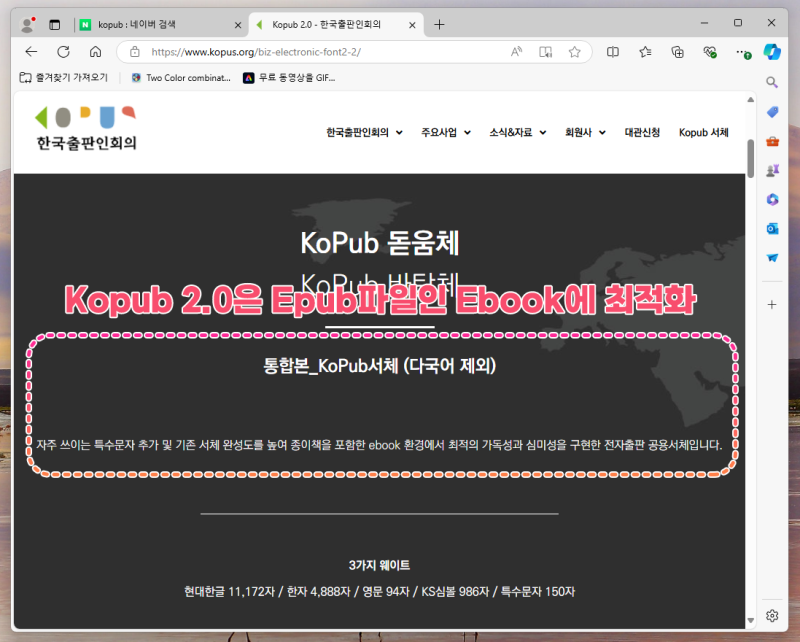Click the 한국출판인회의 site logo
Image resolution: width=800 pixels, height=642 pixels.
coord(86,129)
